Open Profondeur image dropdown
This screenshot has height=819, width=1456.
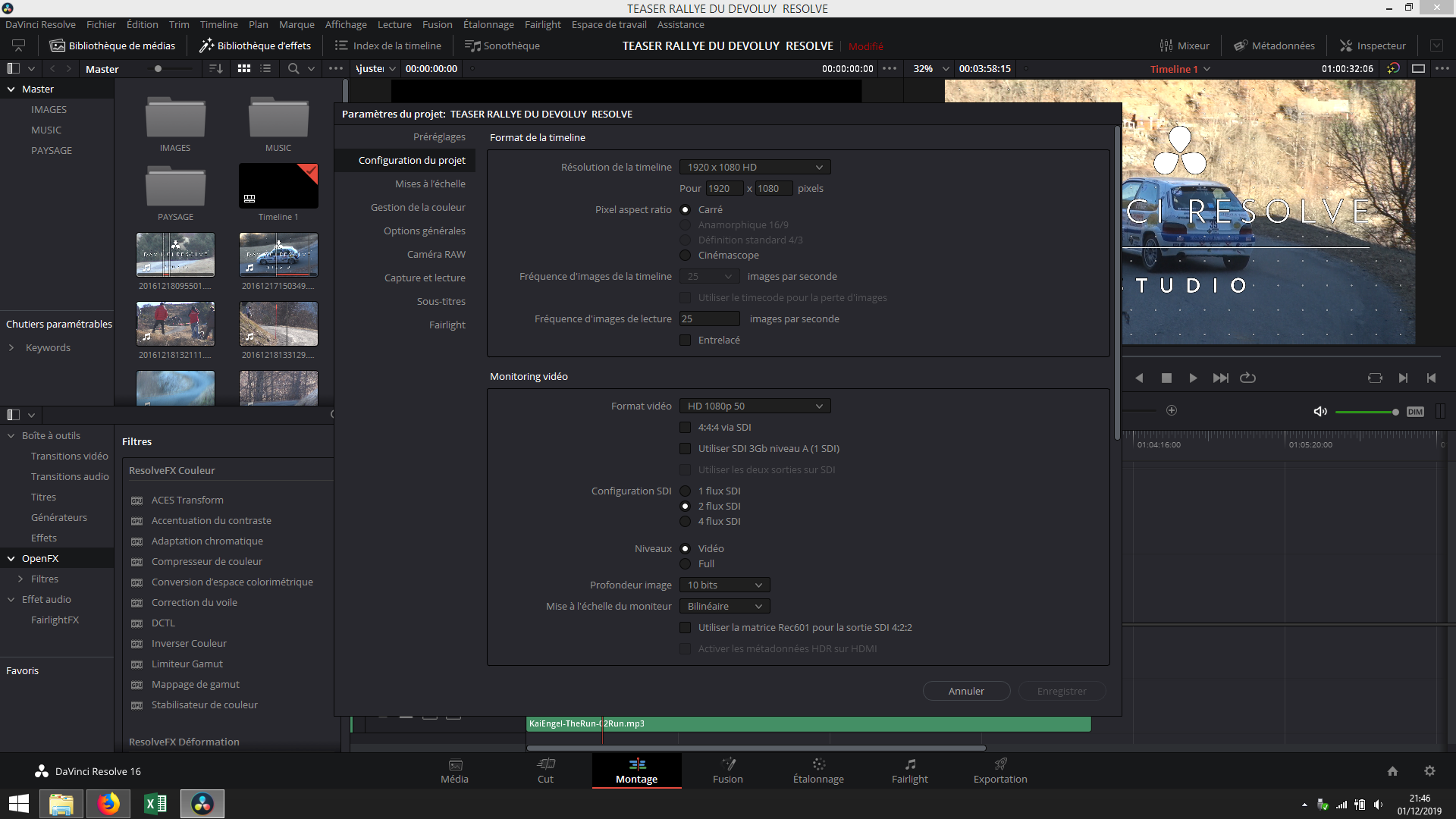click(x=724, y=585)
